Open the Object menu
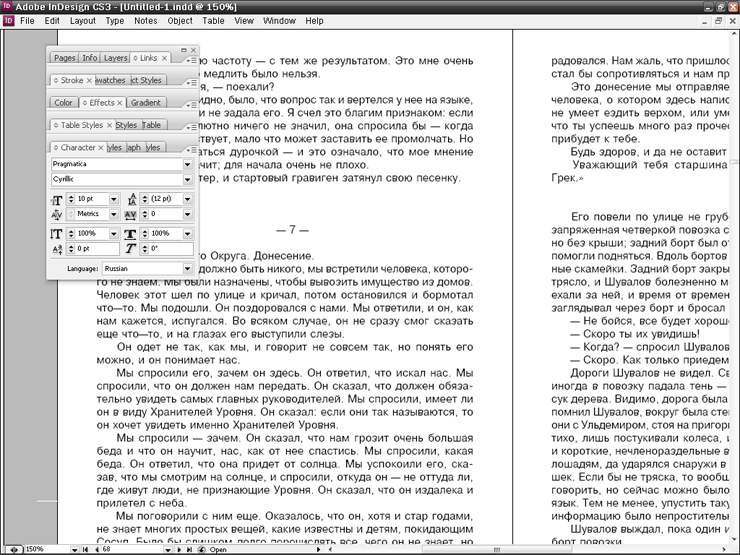 pos(180,21)
